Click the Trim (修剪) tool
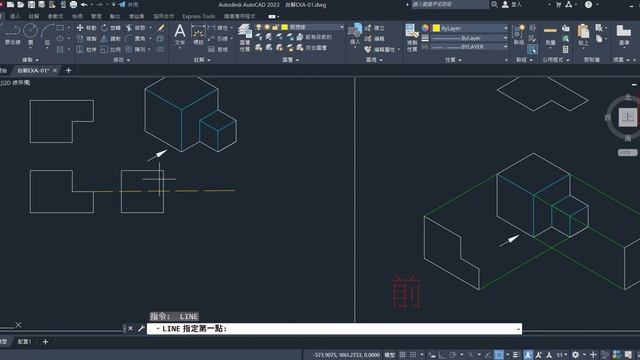The height and width of the screenshot is (360, 640). pos(136,28)
